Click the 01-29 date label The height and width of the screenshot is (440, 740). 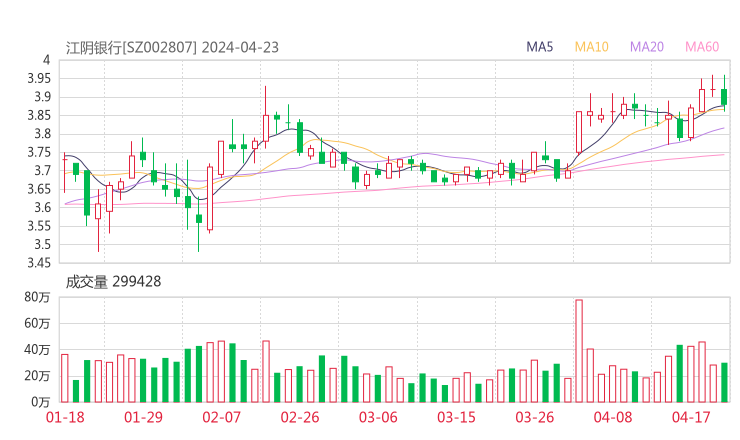[x=143, y=417]
